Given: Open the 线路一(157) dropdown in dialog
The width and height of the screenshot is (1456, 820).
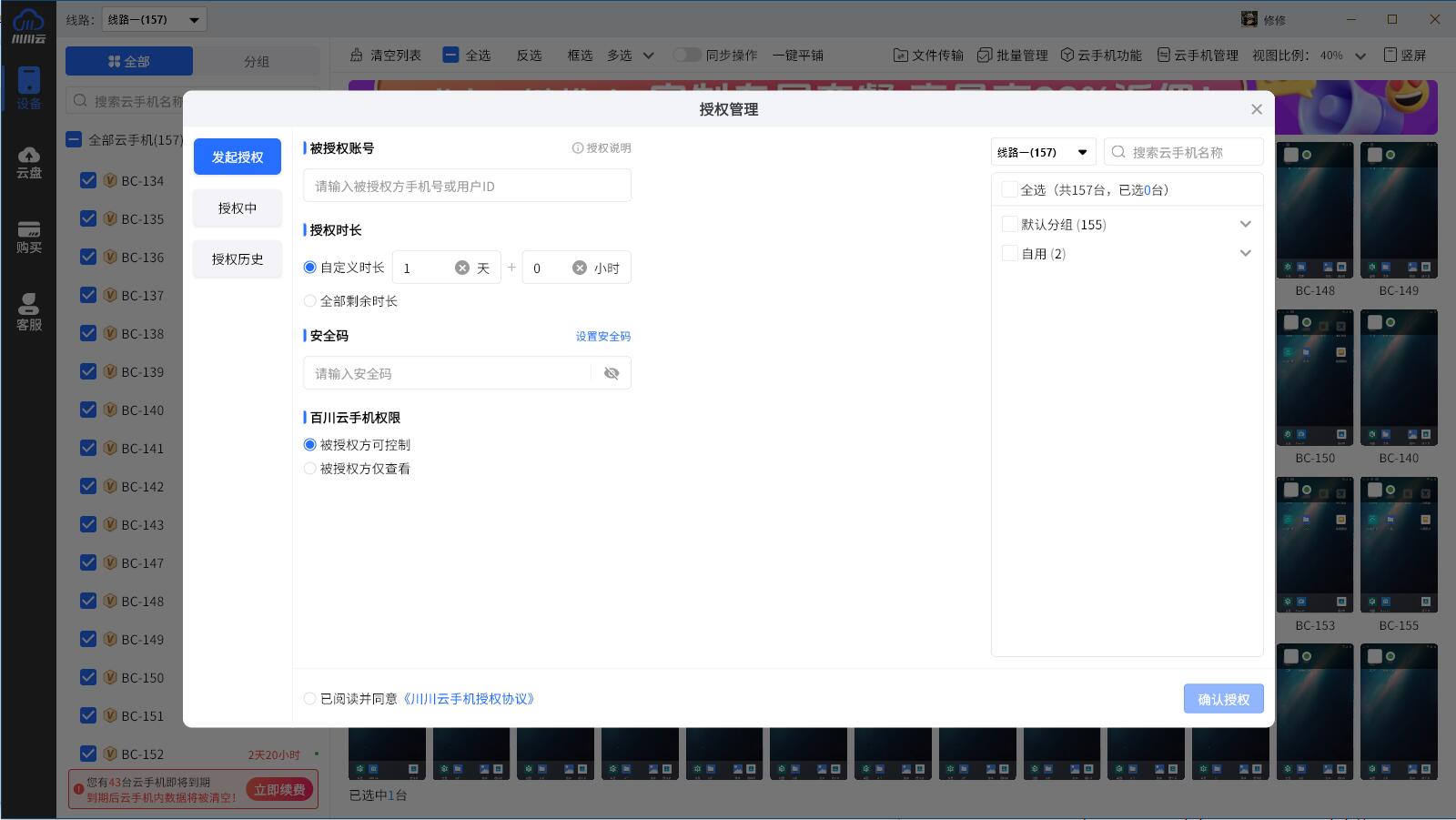Looking at the screenshot, I should [x=1043, y=152].
